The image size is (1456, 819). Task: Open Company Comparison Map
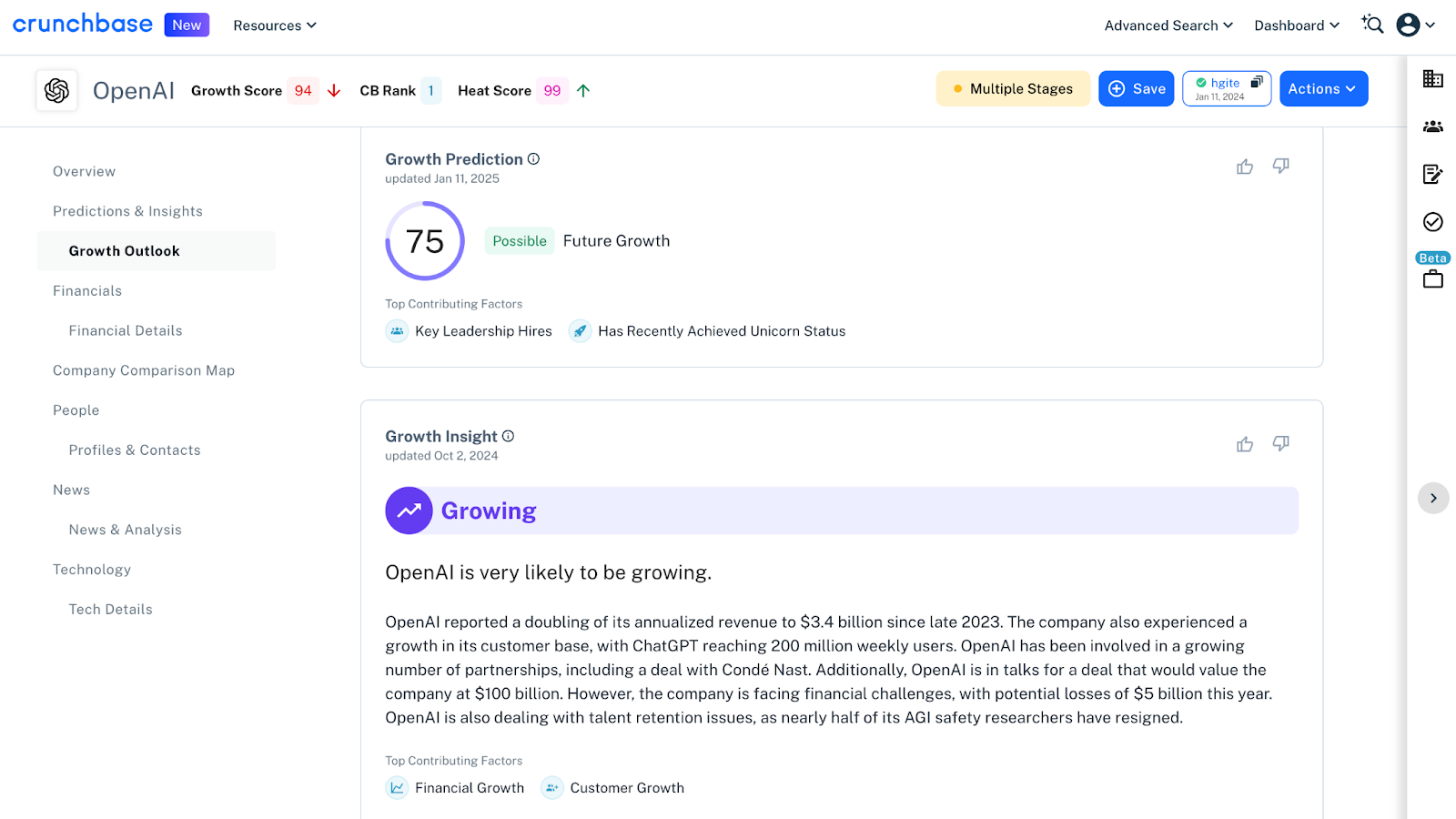click(x=144, y=370)
